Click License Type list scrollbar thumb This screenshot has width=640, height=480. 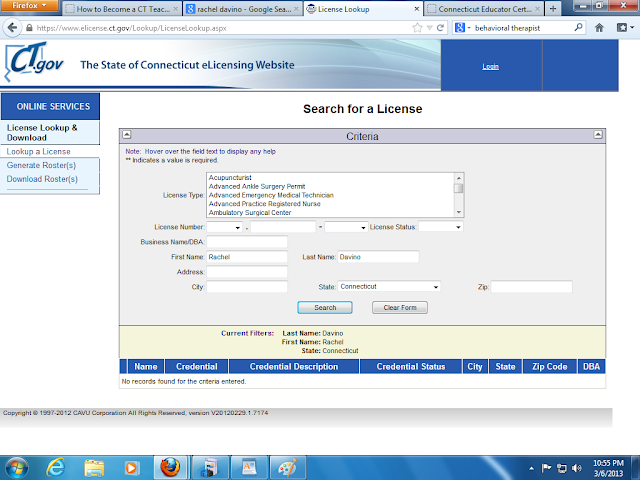pyautogui.click(x=459, y=188)
